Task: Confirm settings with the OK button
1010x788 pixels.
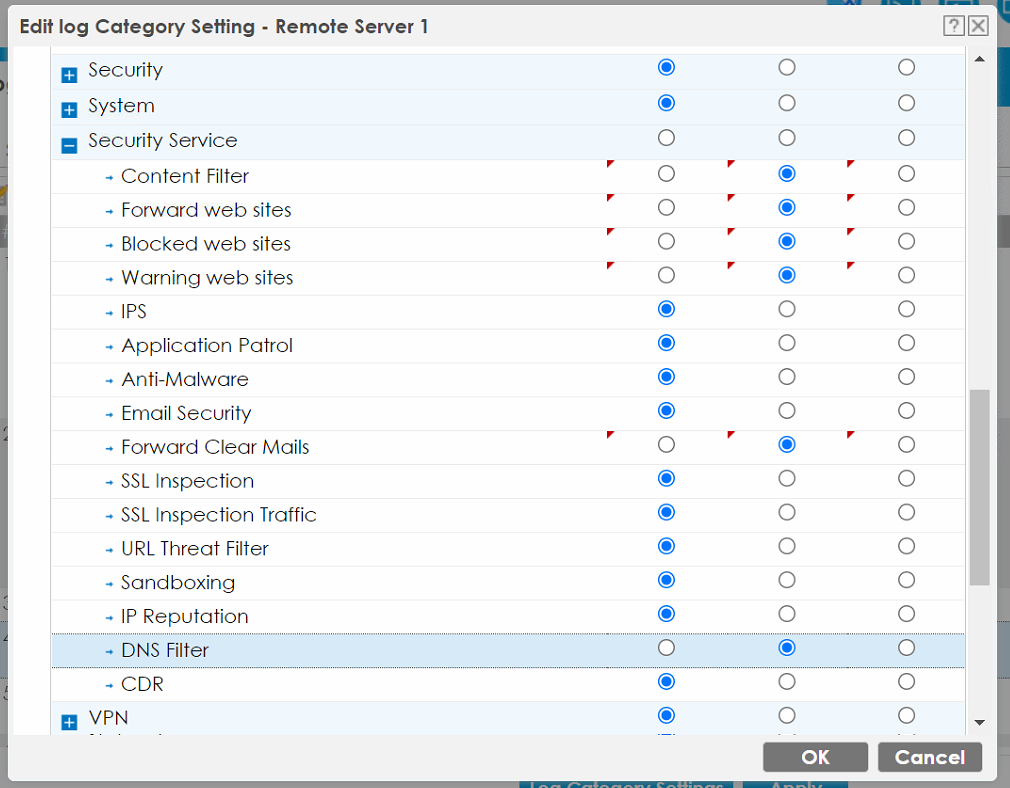Action: [x=815, y=757]
